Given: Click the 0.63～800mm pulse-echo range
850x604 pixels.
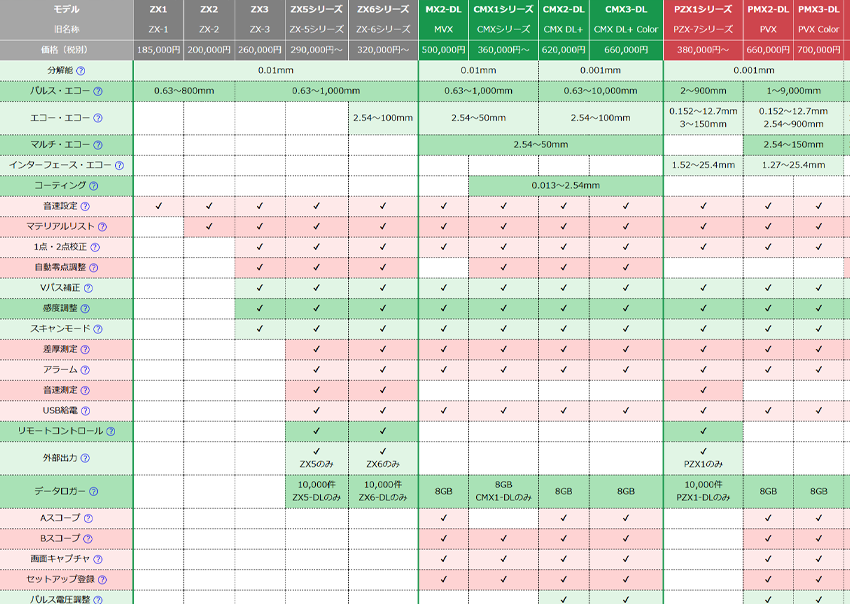Looking at the screenshot, I should point(184,91).
